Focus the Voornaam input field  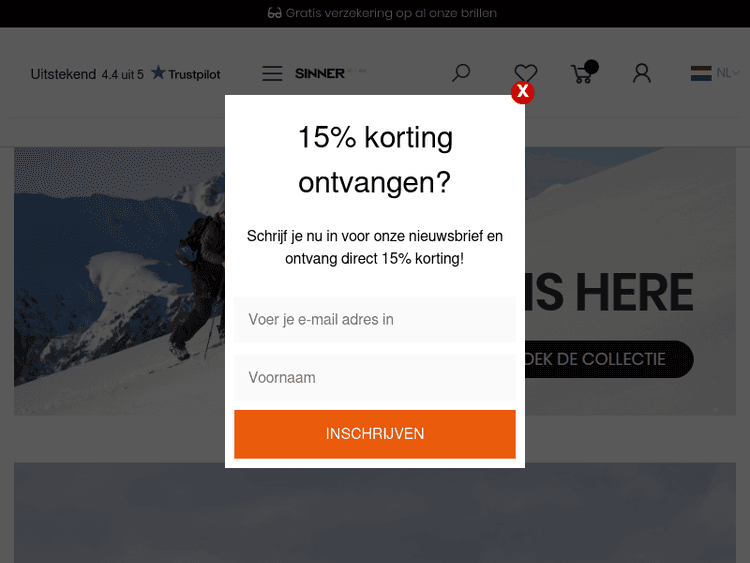coord(375,377)
